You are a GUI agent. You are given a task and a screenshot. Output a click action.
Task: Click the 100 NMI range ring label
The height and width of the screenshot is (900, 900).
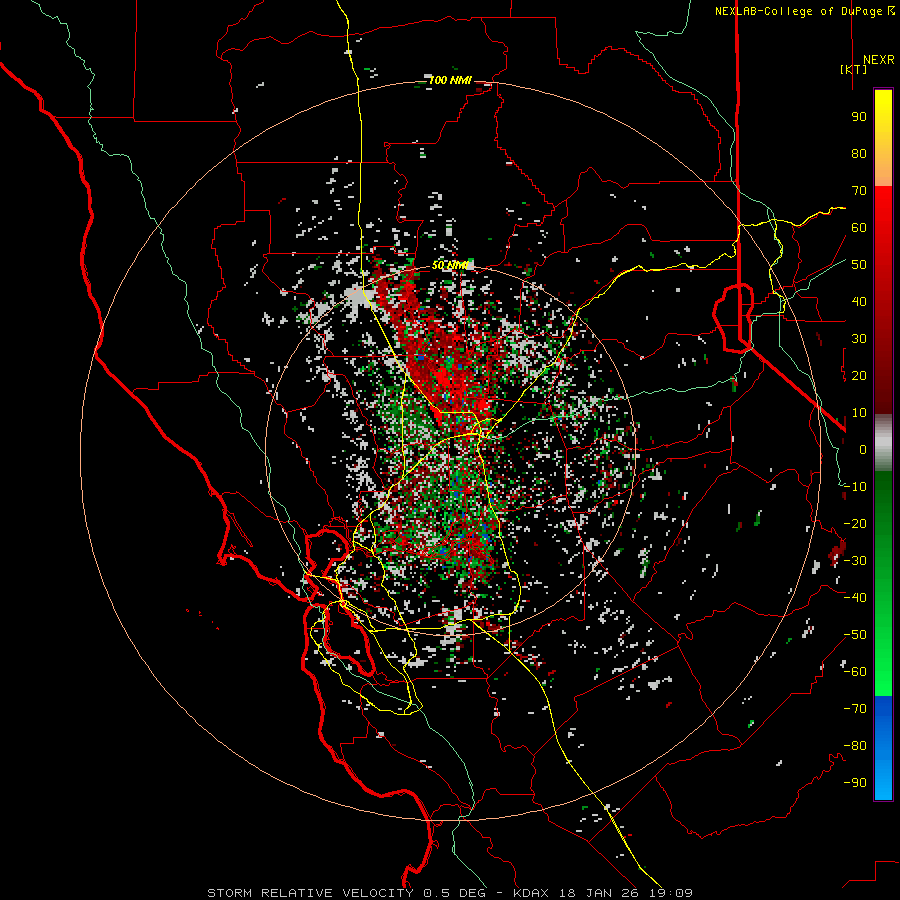[450, 80]
